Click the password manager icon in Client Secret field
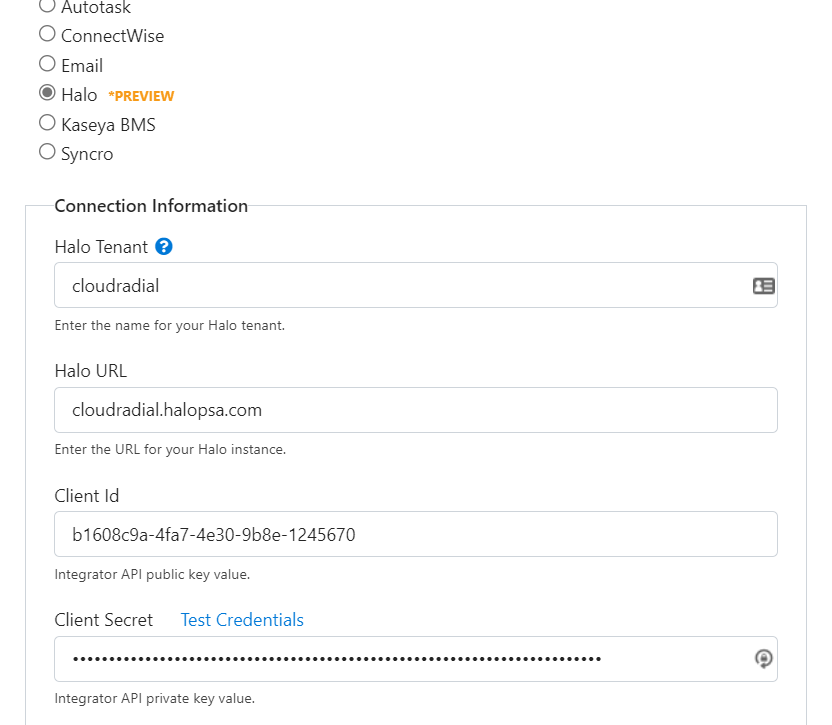 point(764,659)
